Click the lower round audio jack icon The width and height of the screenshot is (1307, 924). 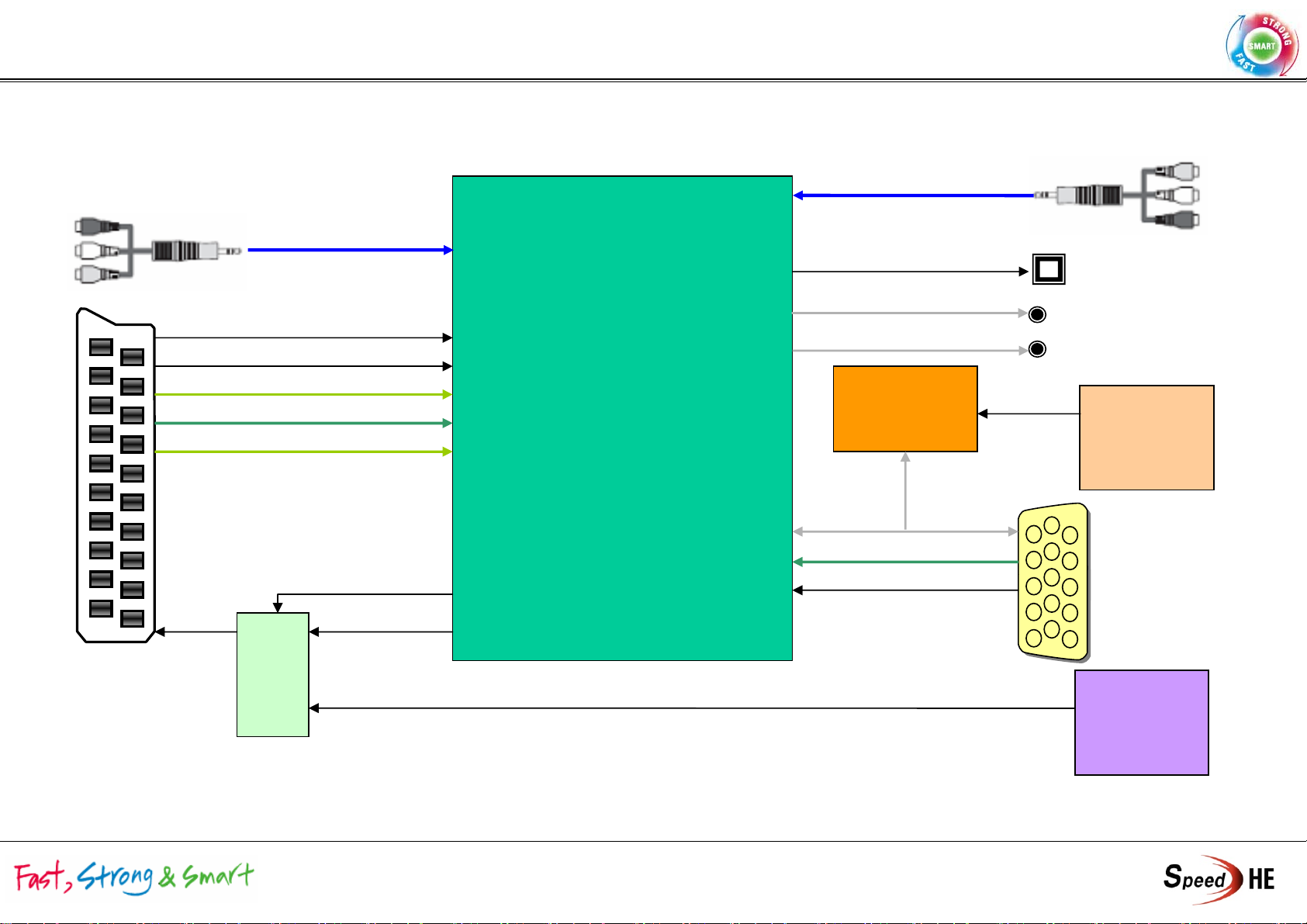(x=1037, y=349)
